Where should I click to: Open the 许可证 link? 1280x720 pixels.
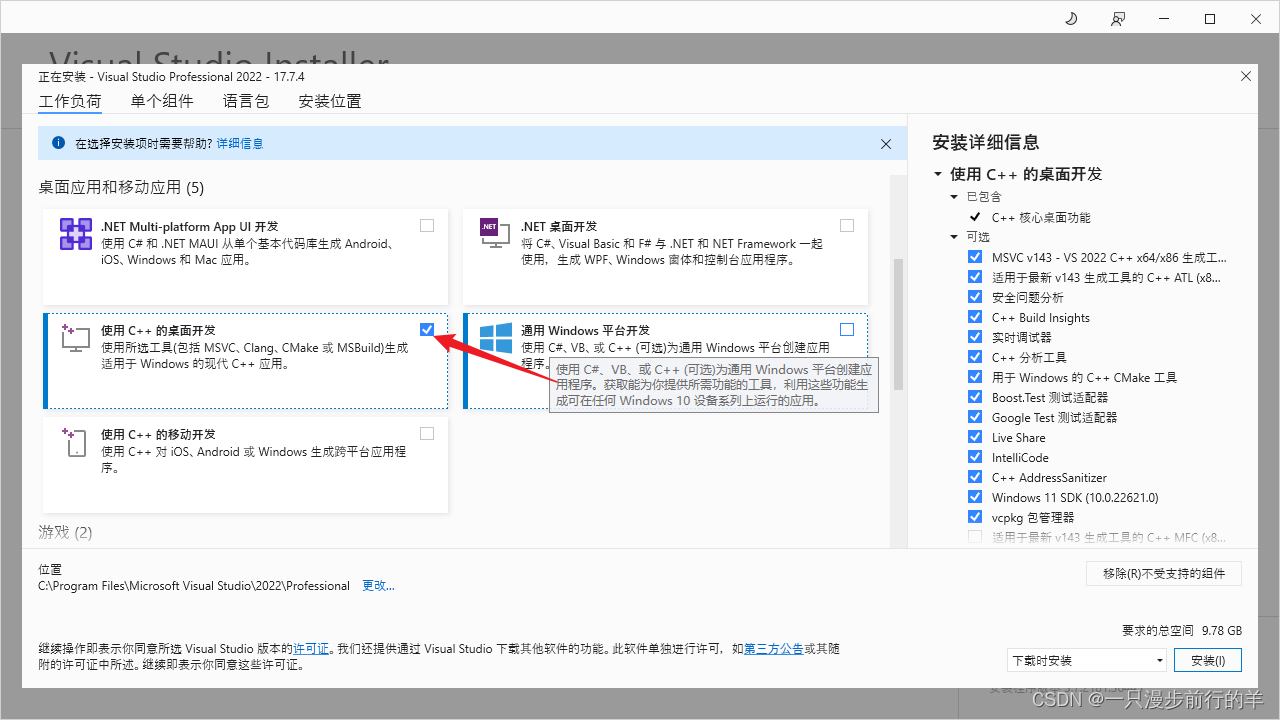(311, 649)
